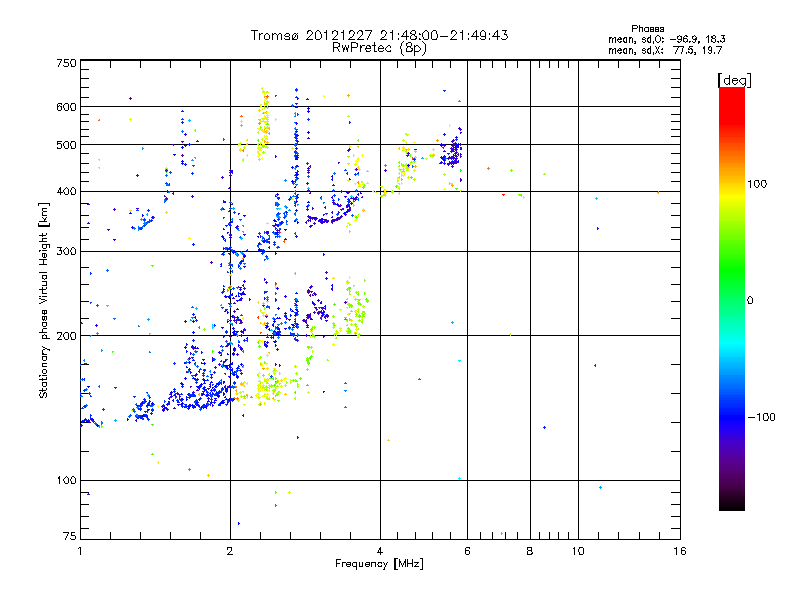Click the 'Stationary phase Virtual Height [km]' axis title

coord(44,300)
